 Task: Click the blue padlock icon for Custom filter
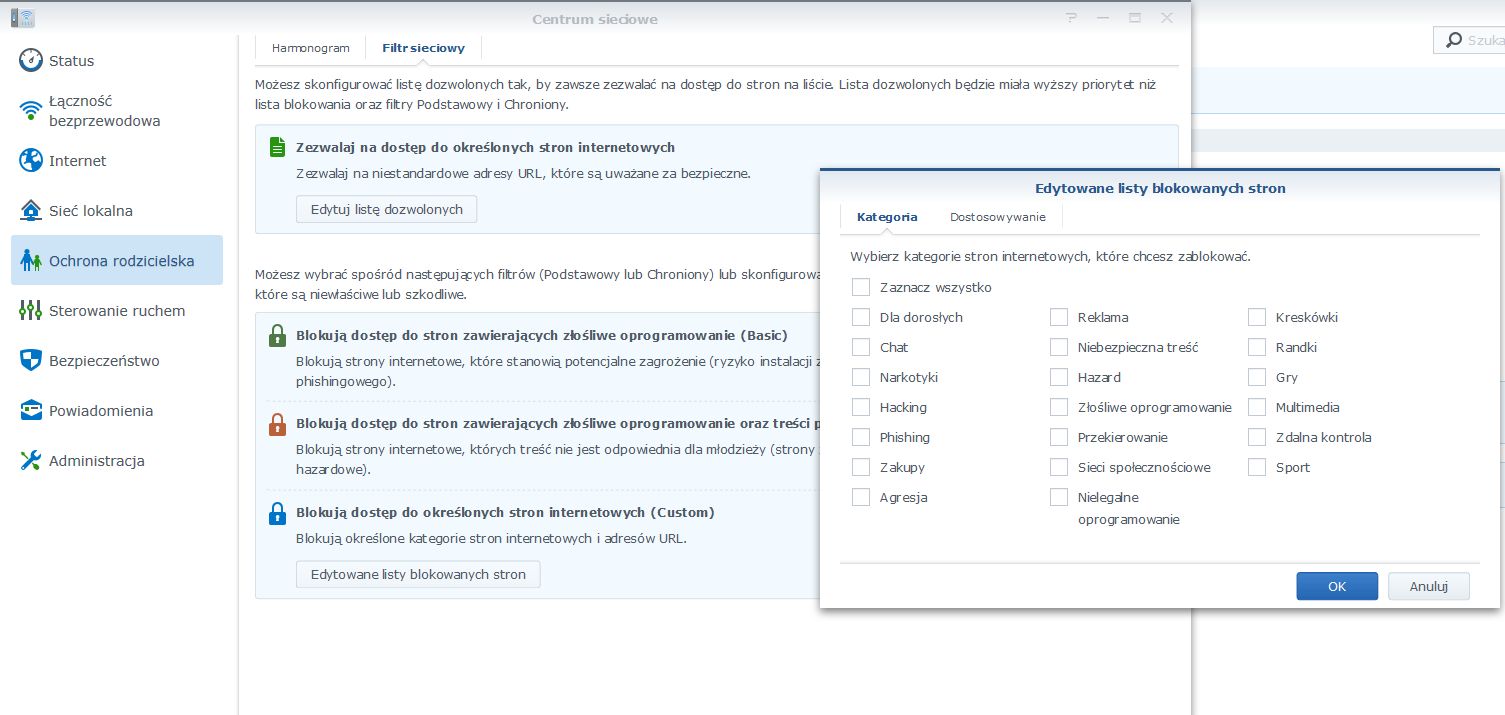pos(277,513)
